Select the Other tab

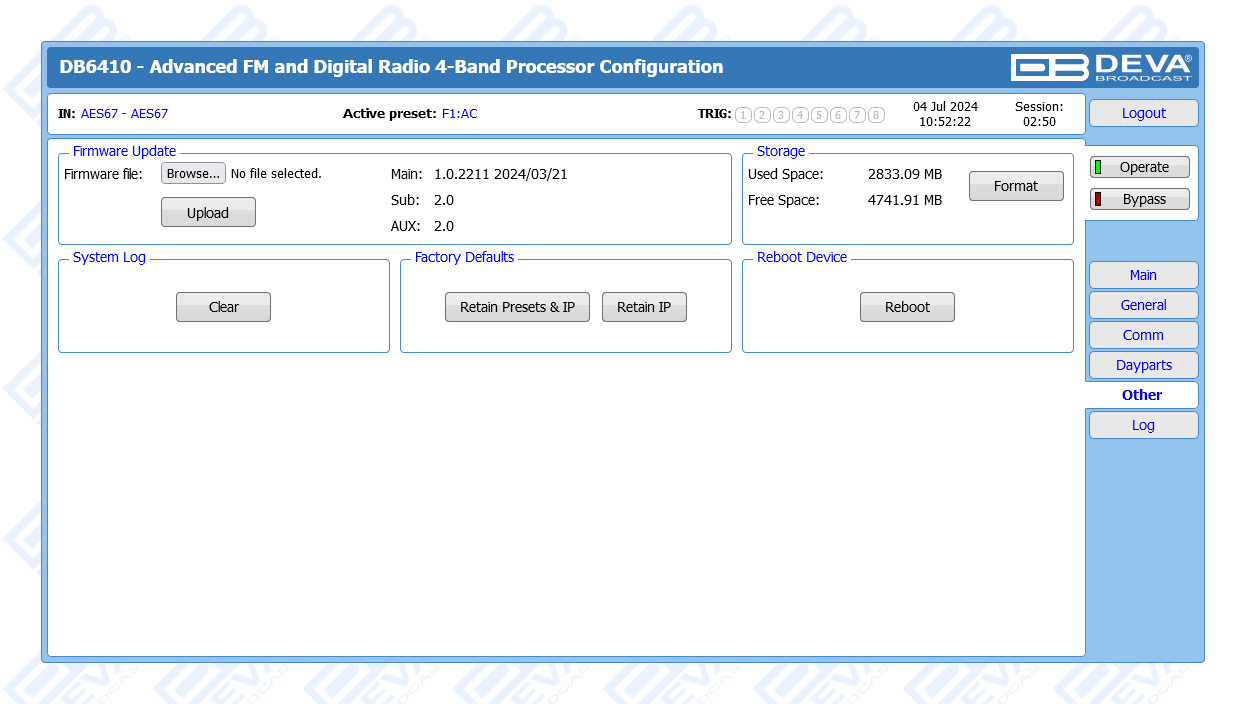[1142, 395]
